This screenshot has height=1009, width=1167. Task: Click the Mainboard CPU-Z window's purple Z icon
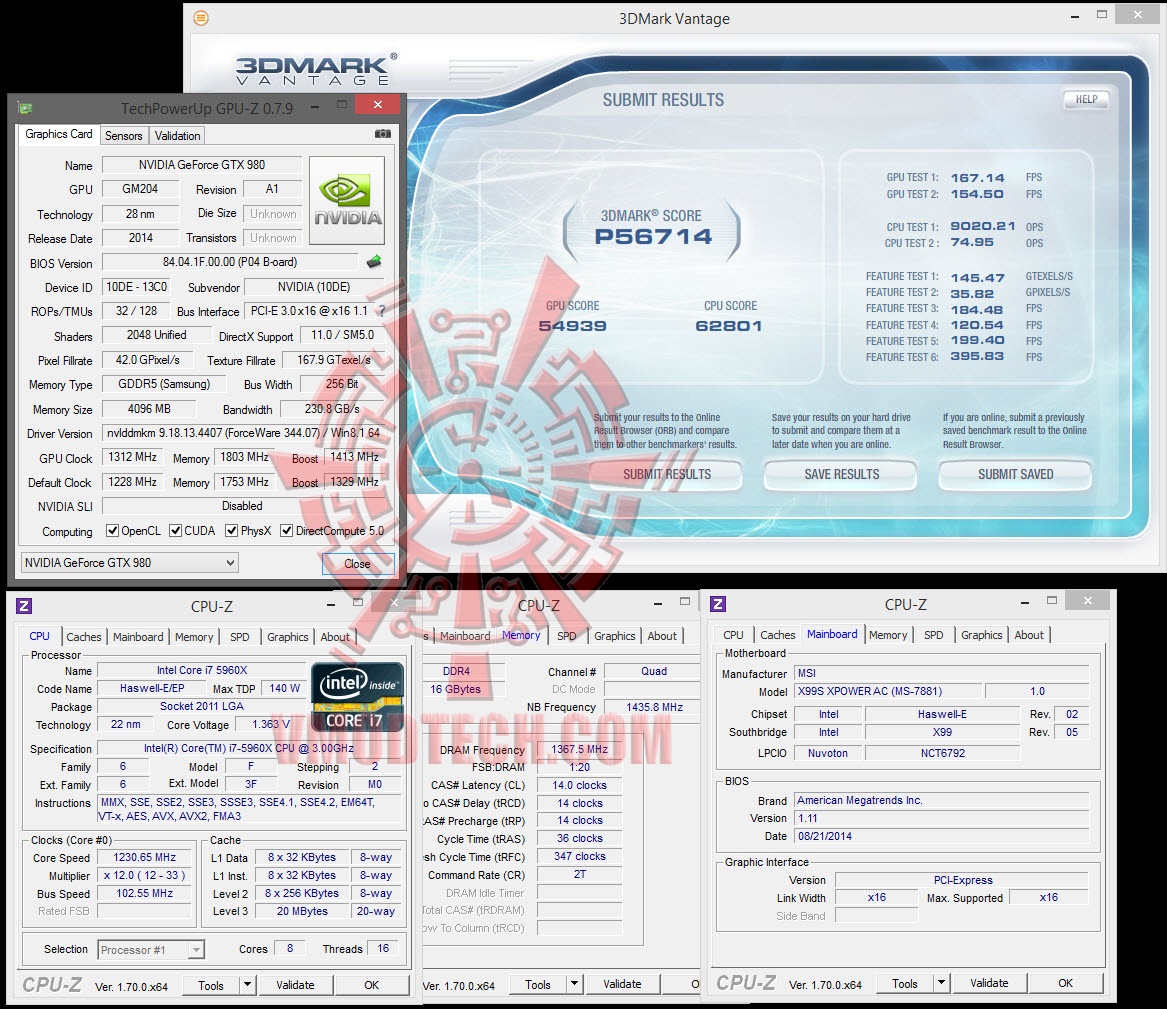(718, 603)
